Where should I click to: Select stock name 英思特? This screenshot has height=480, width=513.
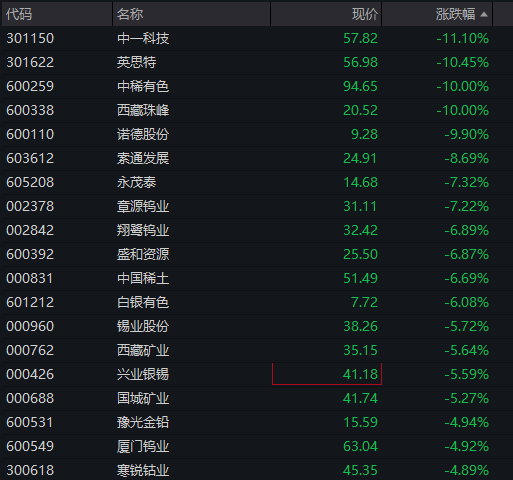pyautogui.click(x=136, y=62)
